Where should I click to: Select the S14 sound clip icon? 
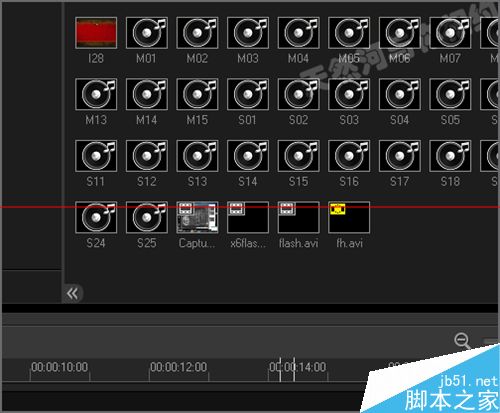tap(248, 156)
